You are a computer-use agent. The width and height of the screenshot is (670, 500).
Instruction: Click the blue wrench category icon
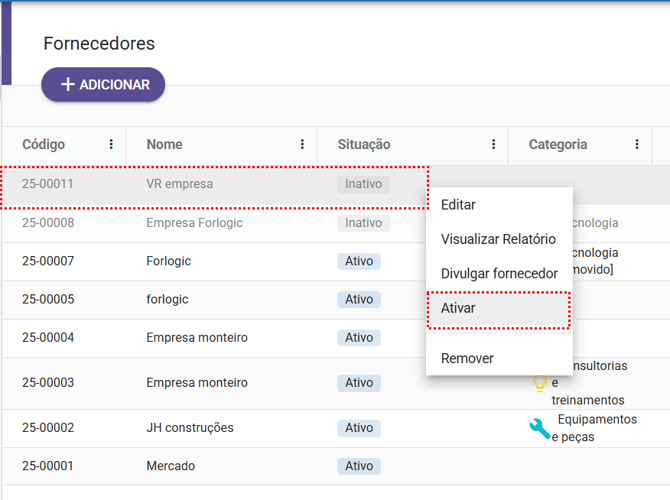tap(540, 429)
